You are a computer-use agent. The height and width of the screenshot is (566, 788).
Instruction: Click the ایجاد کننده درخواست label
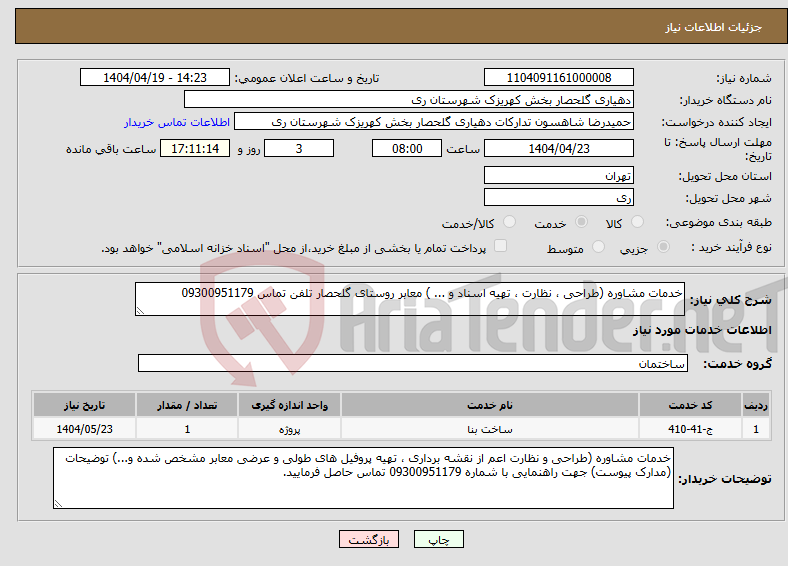[x=717, y=123]
